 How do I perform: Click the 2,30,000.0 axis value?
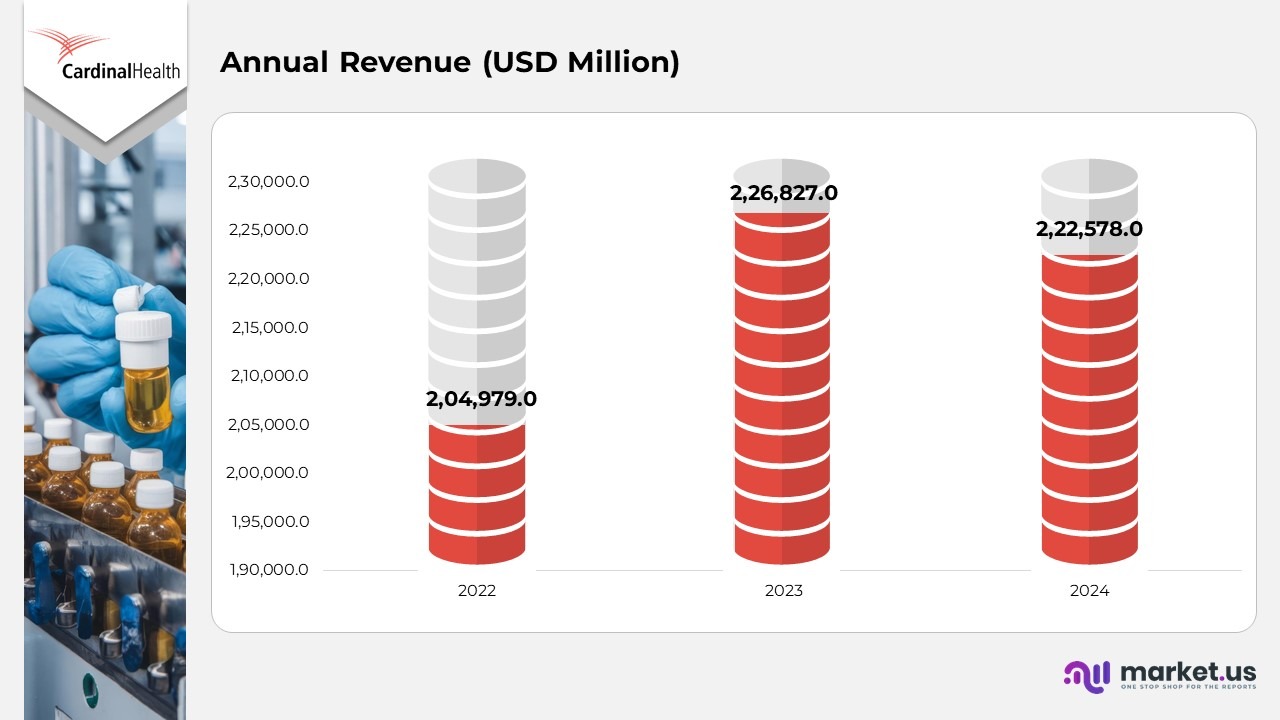[266, 181]
